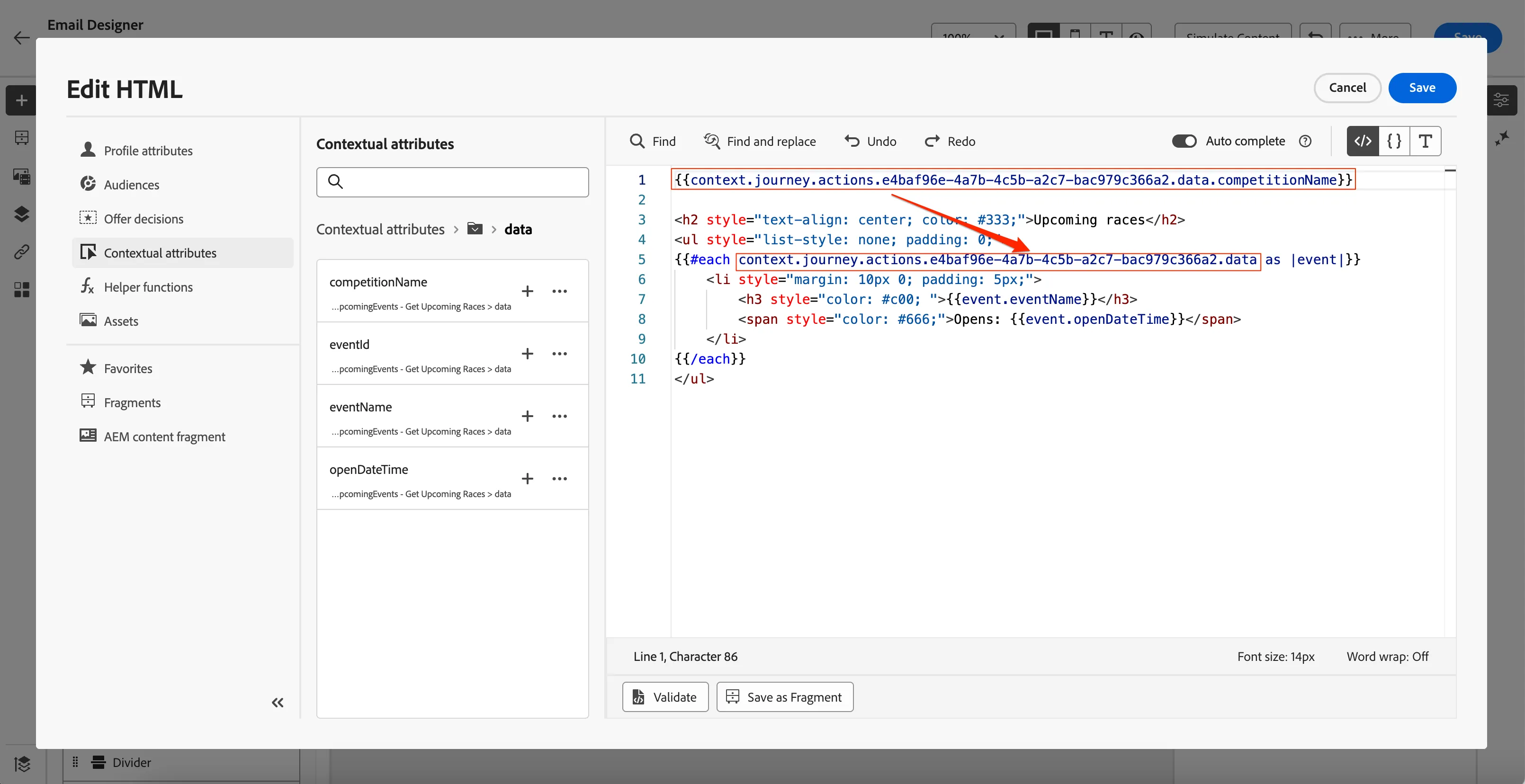This screenshot has height=784, width=1525.
Task: Click Save as Fragment button
Action: tap(784, 697)
